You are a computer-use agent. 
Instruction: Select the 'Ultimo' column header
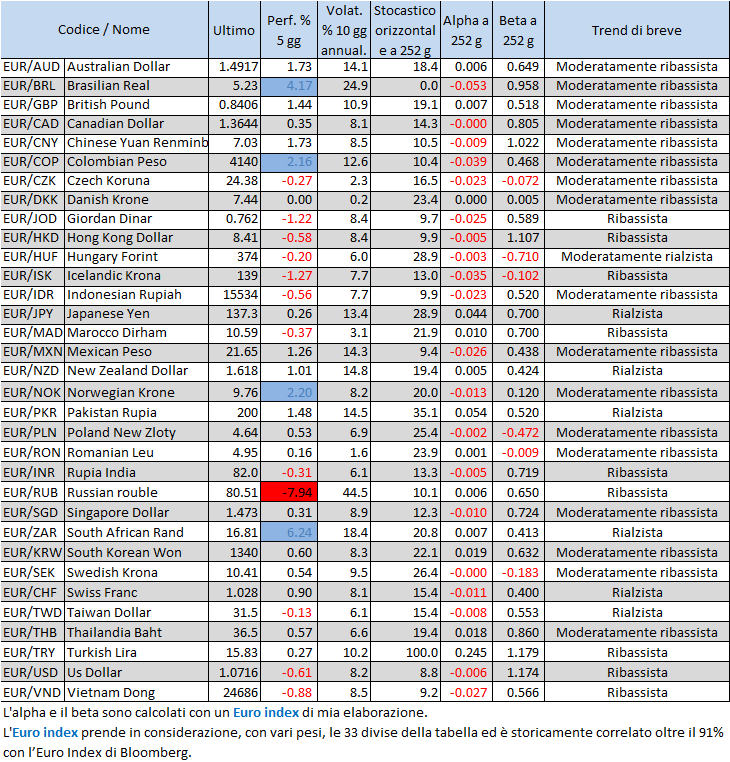click(234, 30)
